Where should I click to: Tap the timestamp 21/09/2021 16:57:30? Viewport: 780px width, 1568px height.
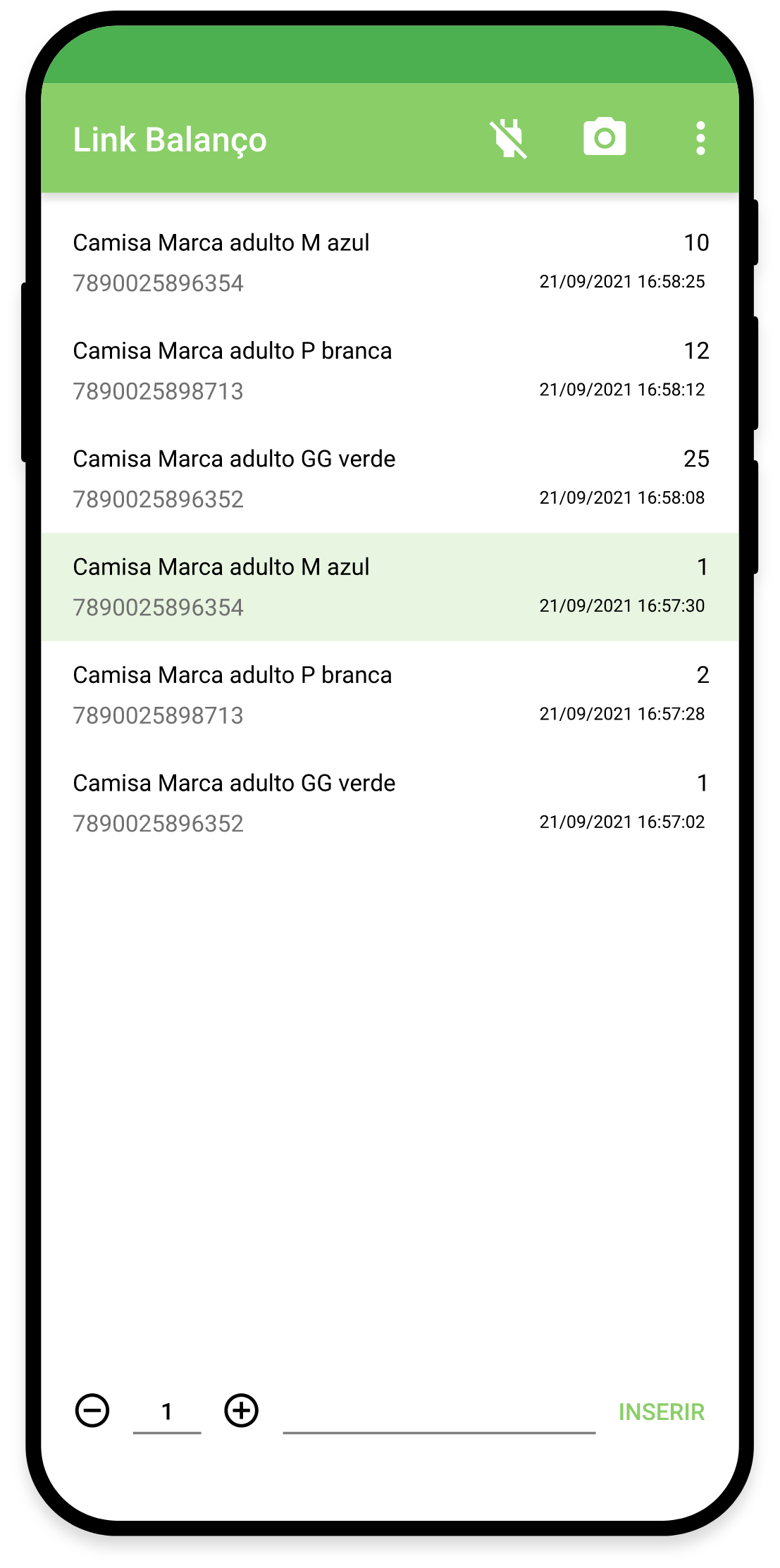(x=621, y=606)
